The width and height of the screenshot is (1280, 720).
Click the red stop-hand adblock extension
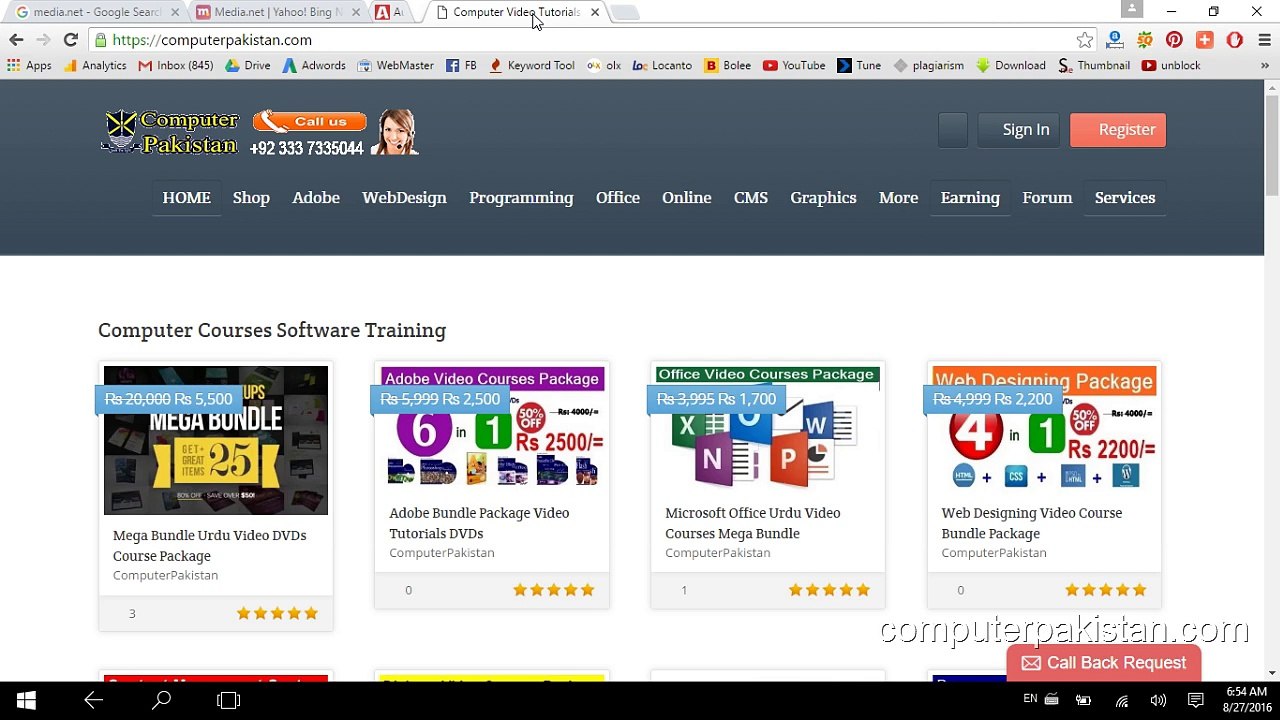pyautogui.click(x=1235, y=40)
